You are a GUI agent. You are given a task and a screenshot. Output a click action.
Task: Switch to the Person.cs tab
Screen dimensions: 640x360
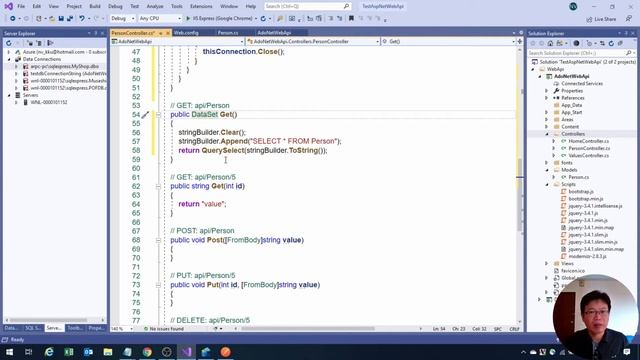click(x=228, y=33)
